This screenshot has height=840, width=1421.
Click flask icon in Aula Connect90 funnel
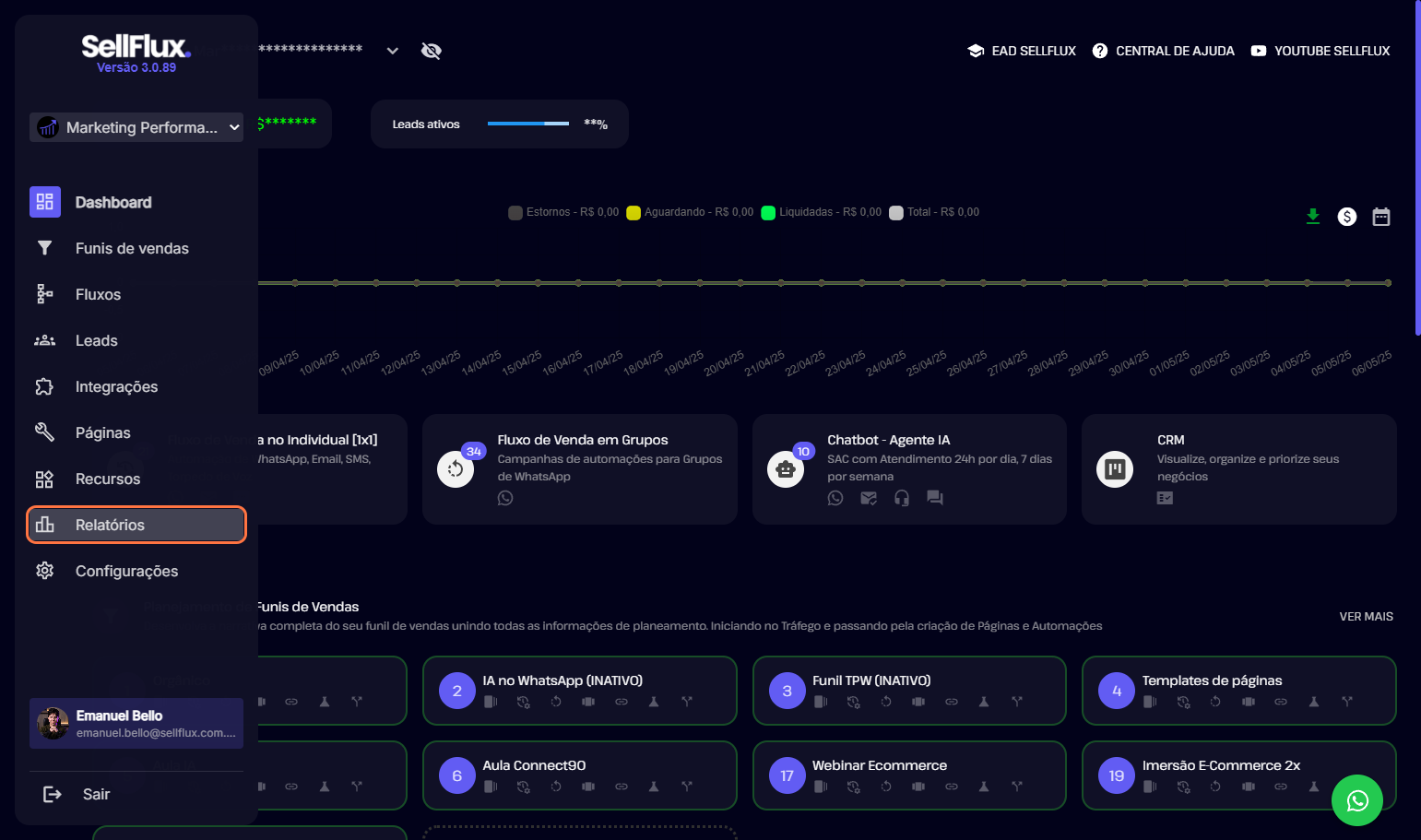654,787
